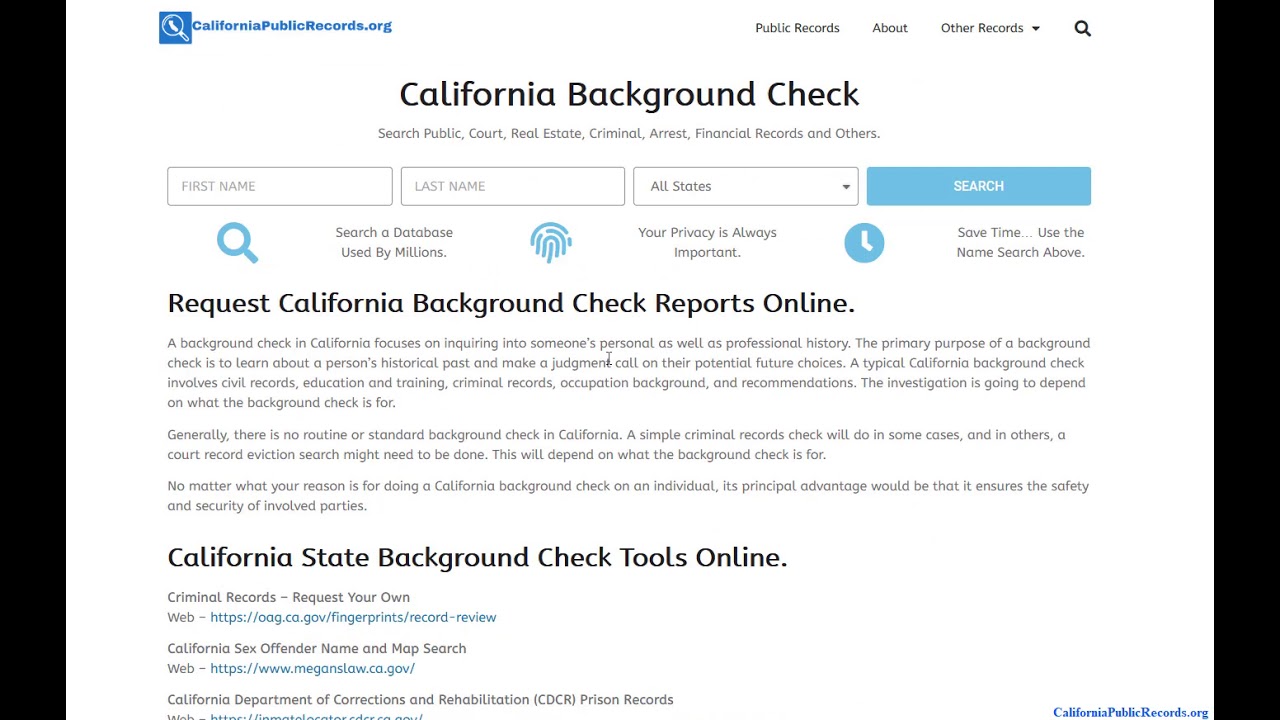Open the meganslaw.ca.gov link

pos(312,668)
